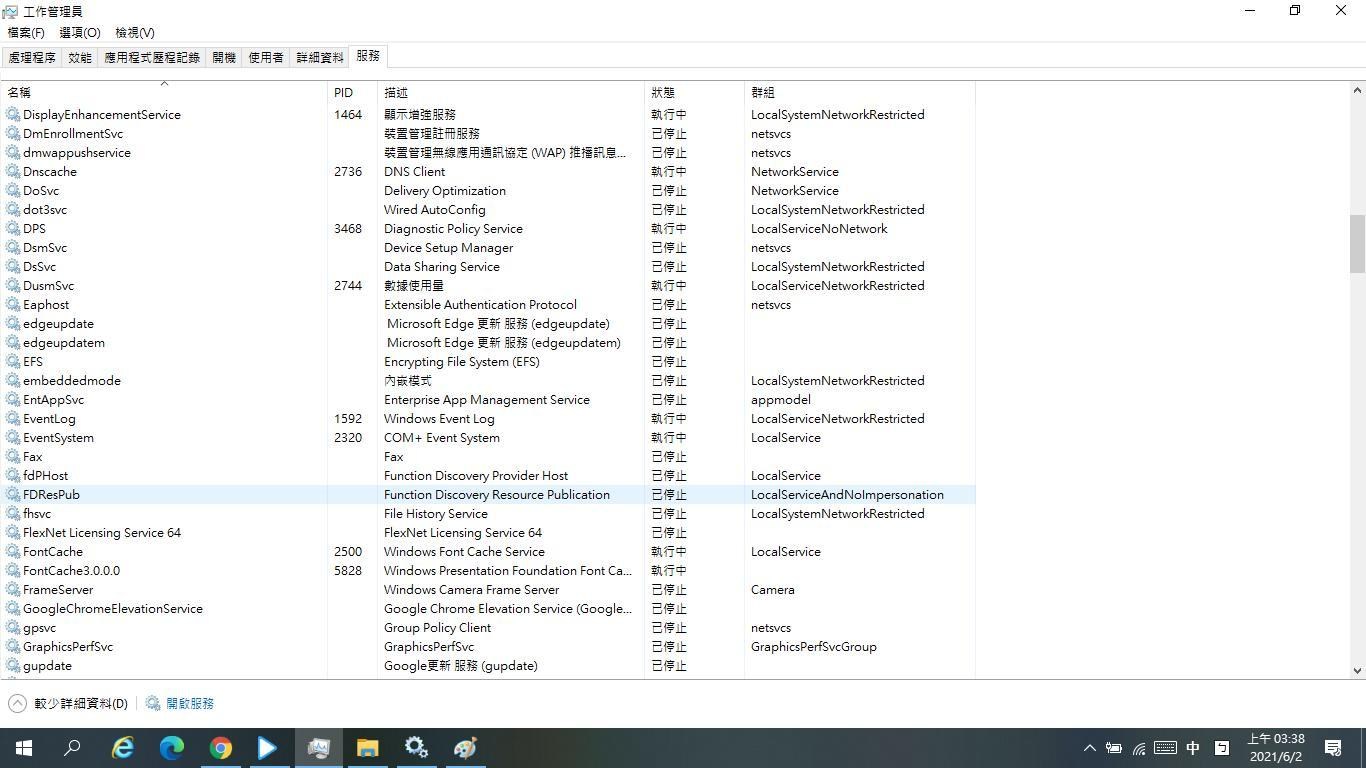Launch Internet Explorer from the taskbar
This screenshot has height=768, width=1366.
tap(122, 747)
